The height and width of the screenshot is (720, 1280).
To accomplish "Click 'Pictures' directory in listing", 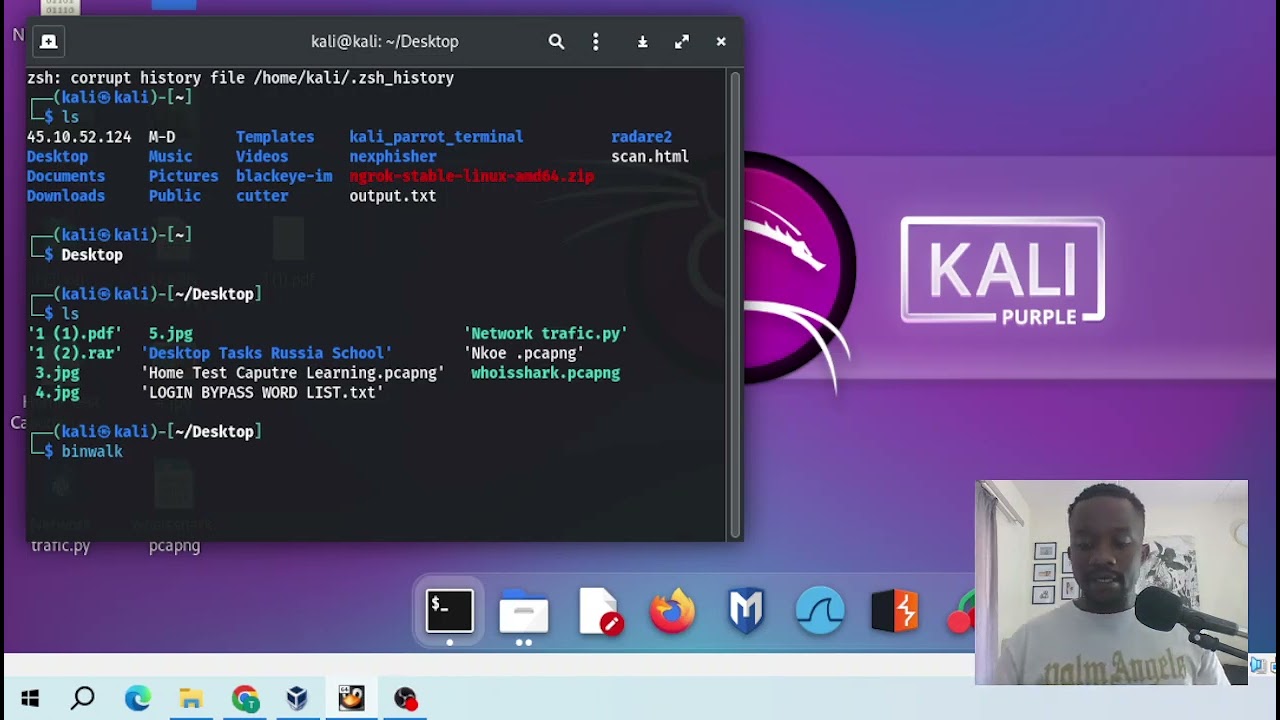I will 183,176.
